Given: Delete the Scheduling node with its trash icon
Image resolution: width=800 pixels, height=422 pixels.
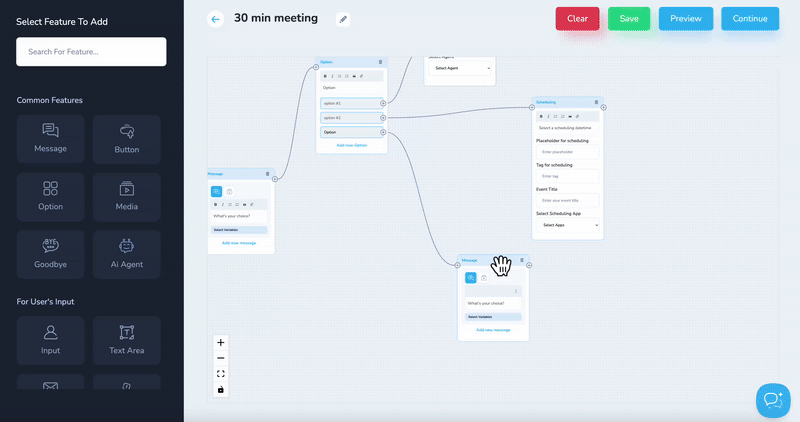Looking at the screenshot, I should point(597,102).
